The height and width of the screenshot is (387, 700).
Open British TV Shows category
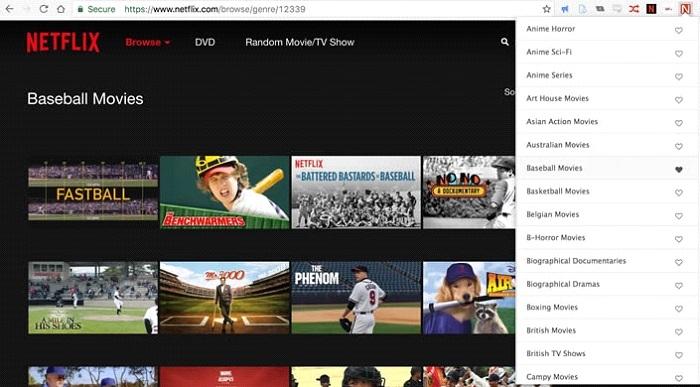[555, 354]
